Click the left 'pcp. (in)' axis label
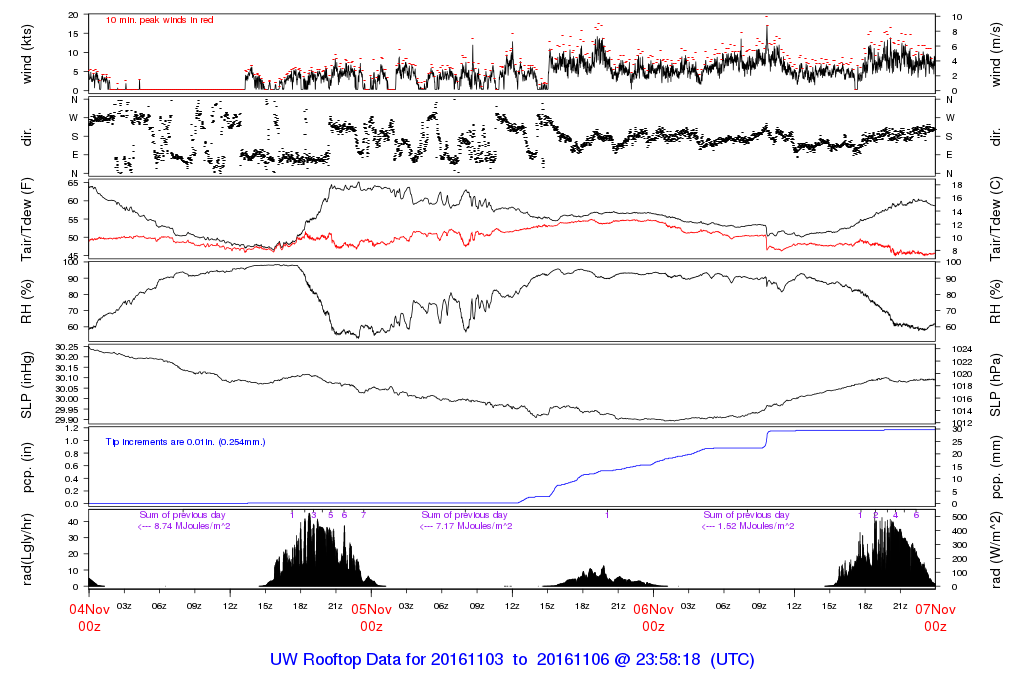 click(x=27, y=468)
